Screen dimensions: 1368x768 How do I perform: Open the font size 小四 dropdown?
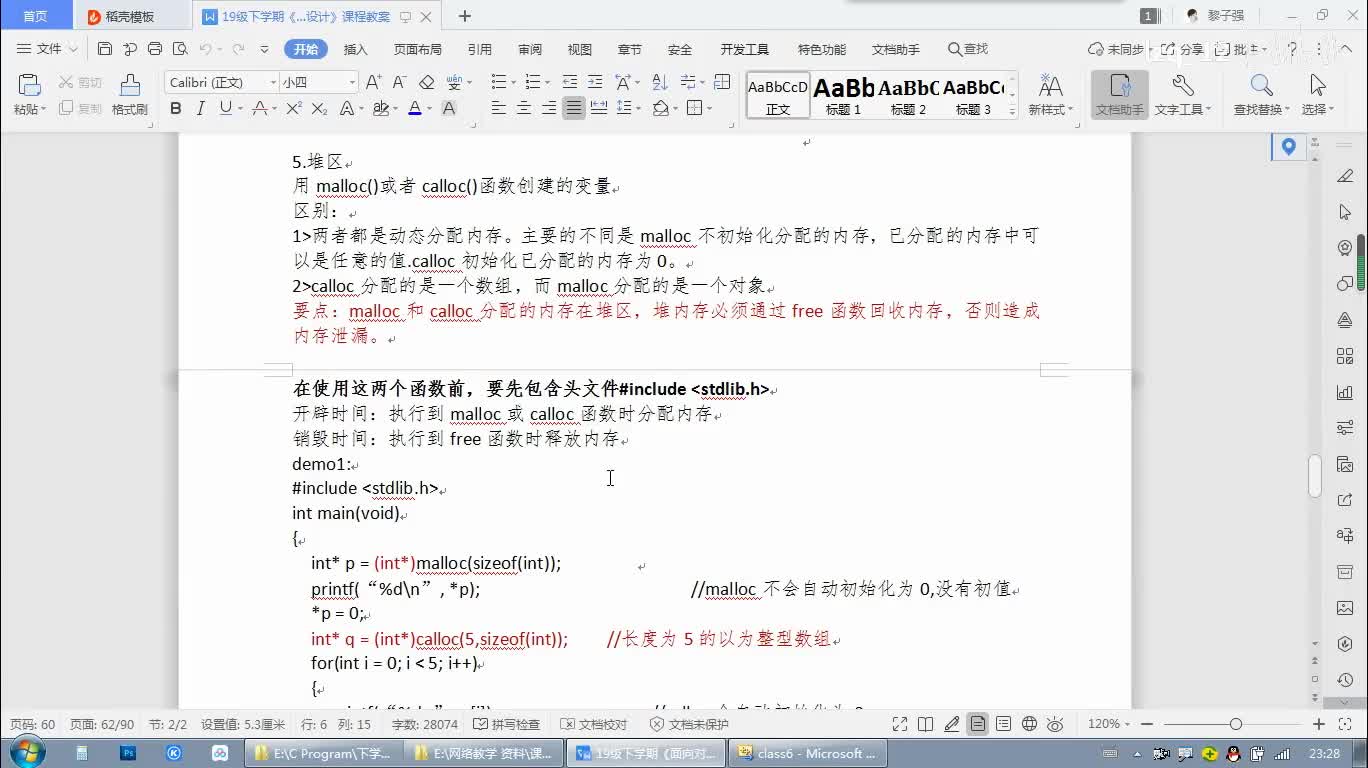352,82
